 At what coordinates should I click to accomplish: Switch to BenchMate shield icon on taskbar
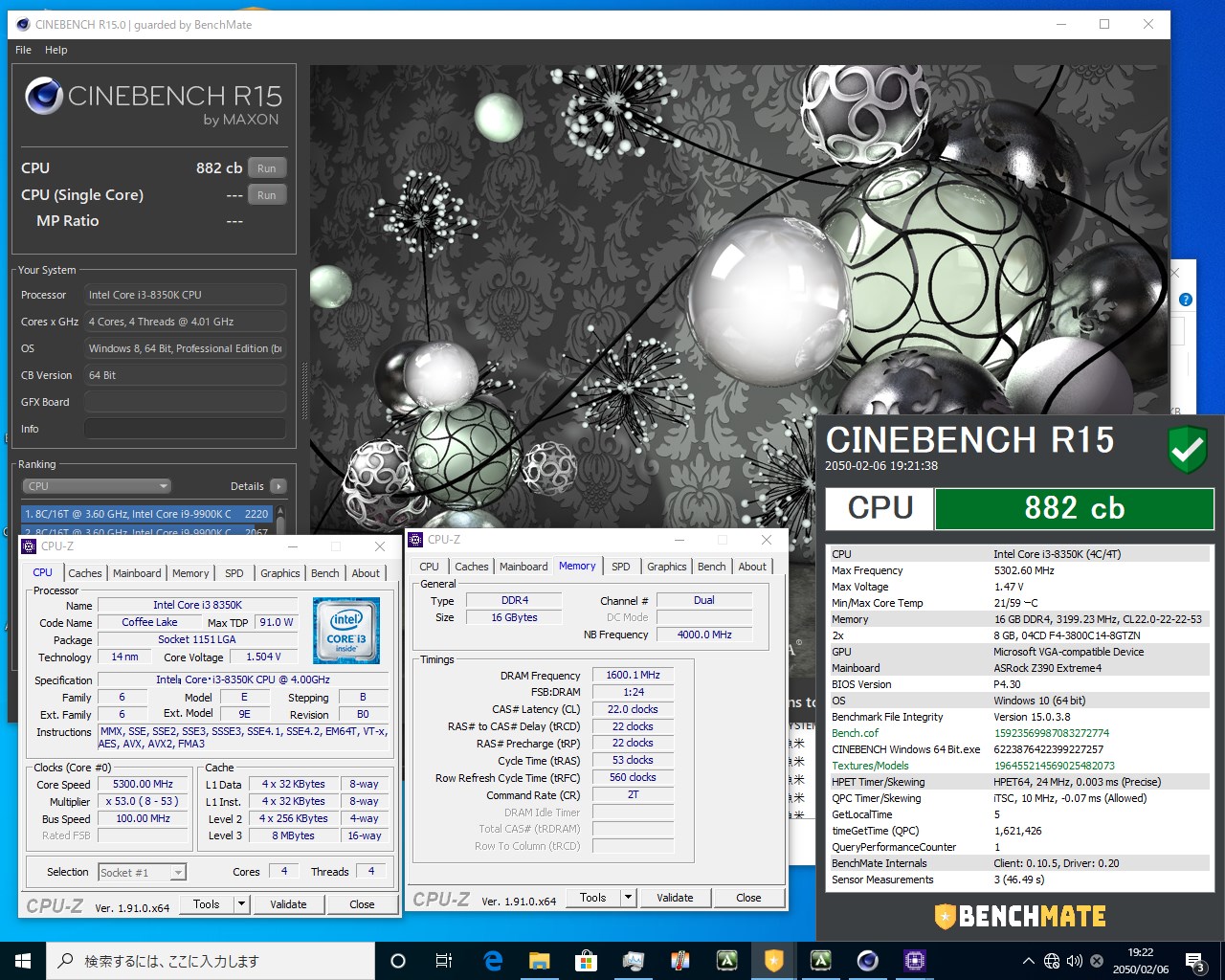tap(773, 961)
